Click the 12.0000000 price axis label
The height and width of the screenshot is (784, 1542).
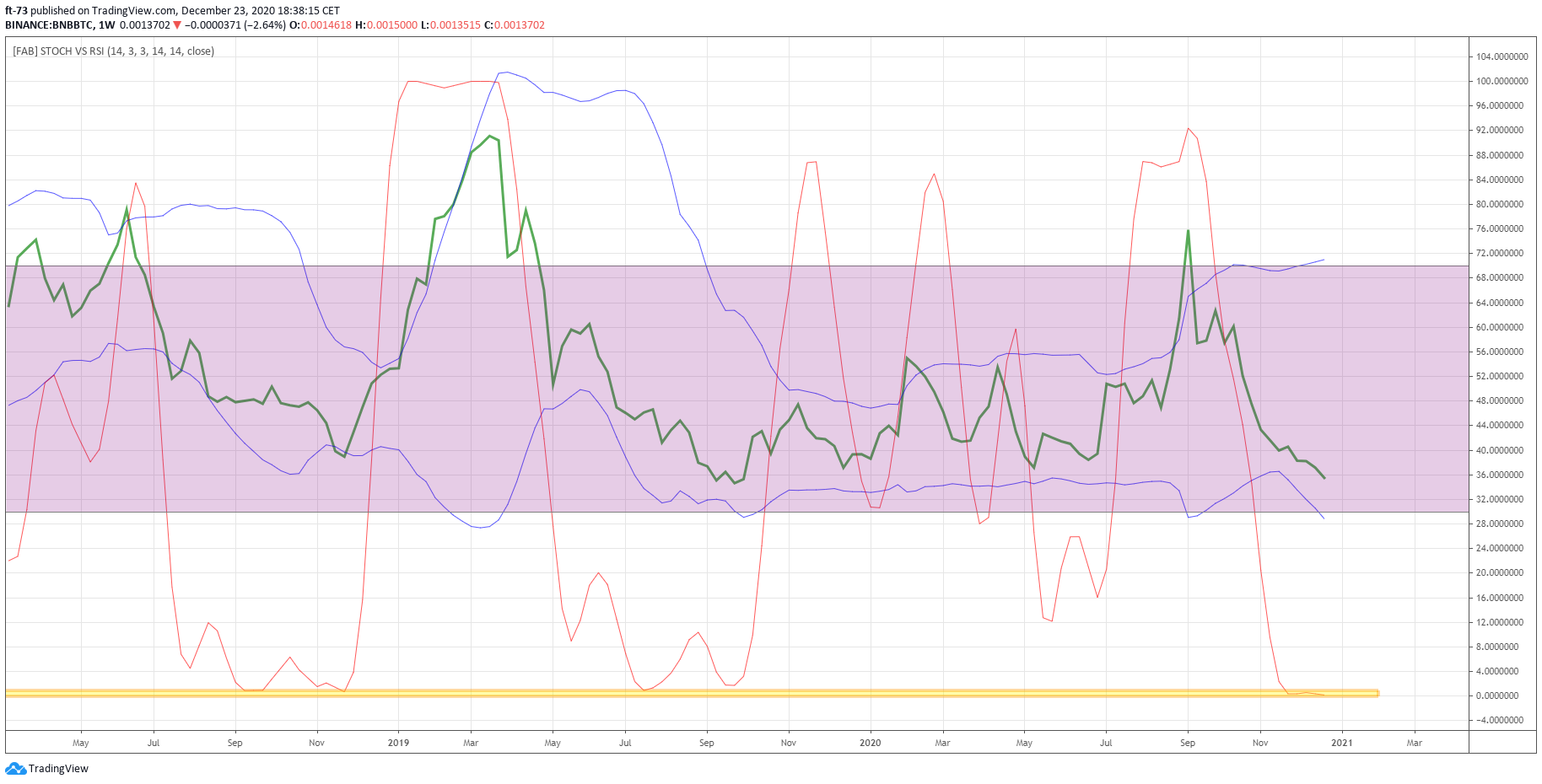(1502, 622)
